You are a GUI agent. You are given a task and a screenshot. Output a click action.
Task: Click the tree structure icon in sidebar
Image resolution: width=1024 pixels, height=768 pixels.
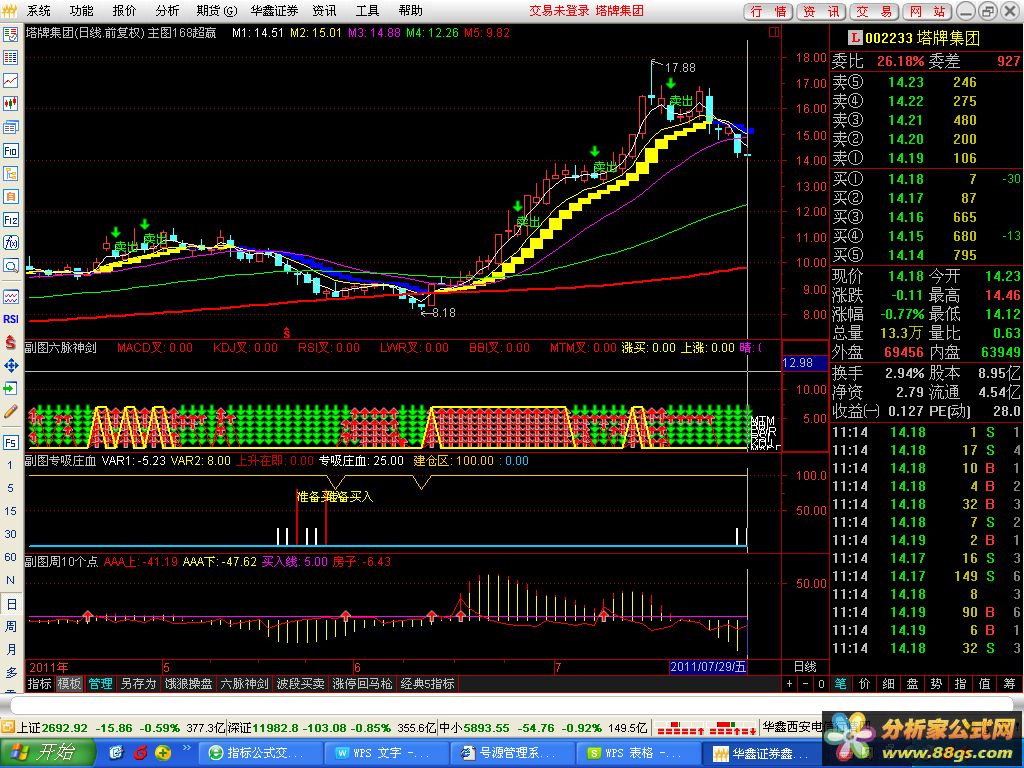[10, 174]
